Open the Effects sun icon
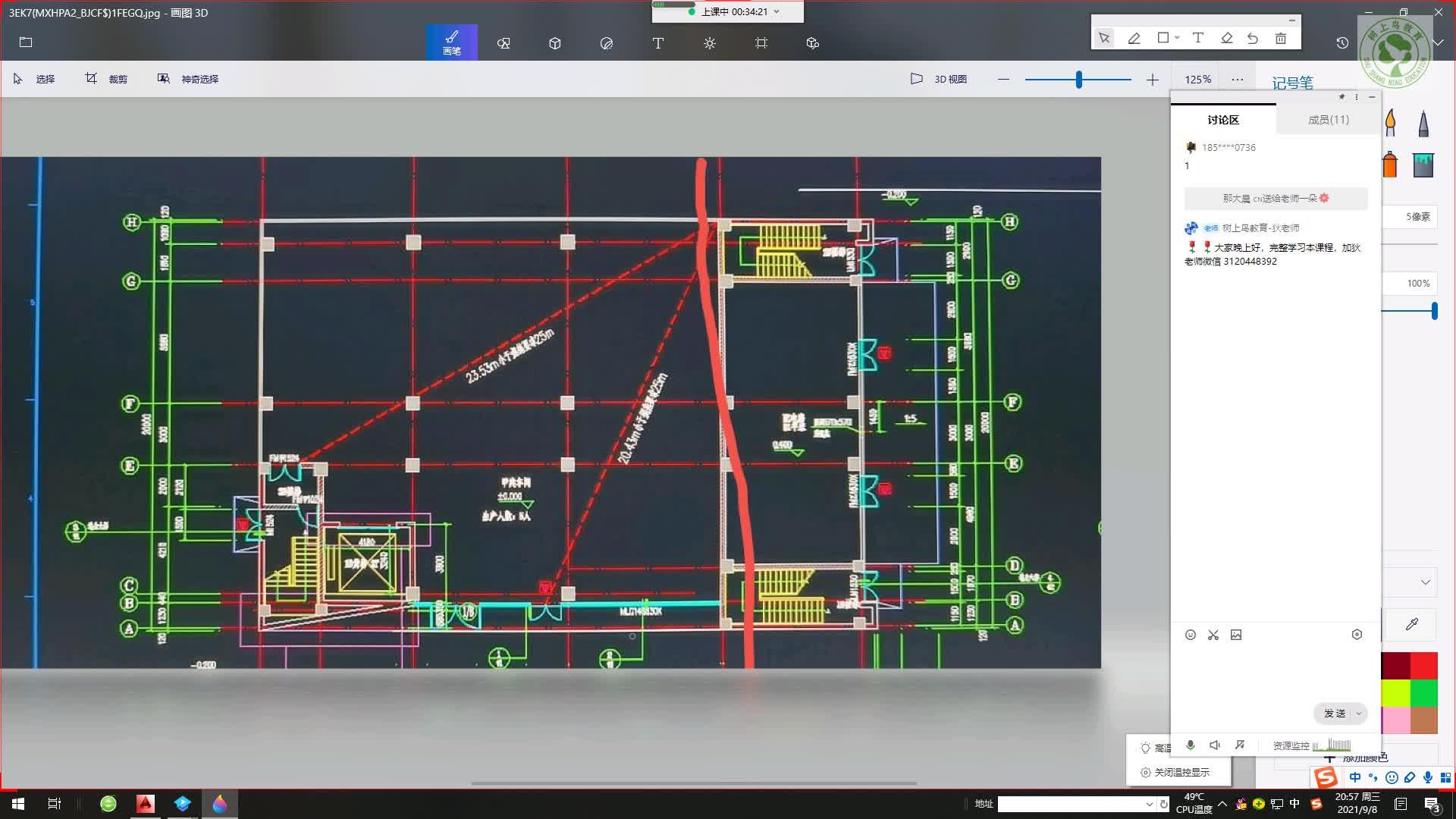The height and width of the screenshot is (819, 1456). click(x=710, y=43)
